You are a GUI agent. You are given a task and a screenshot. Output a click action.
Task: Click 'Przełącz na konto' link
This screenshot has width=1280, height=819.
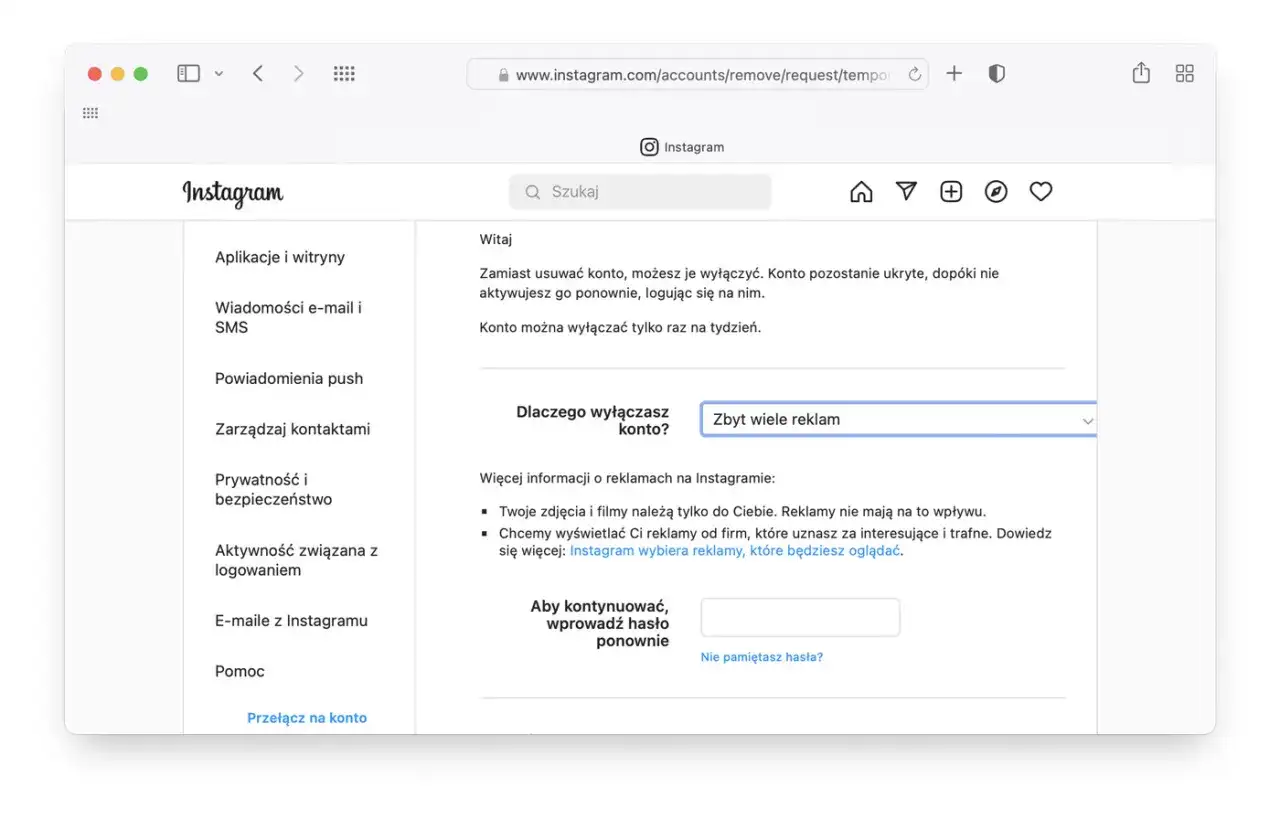(x=307, y=718)
